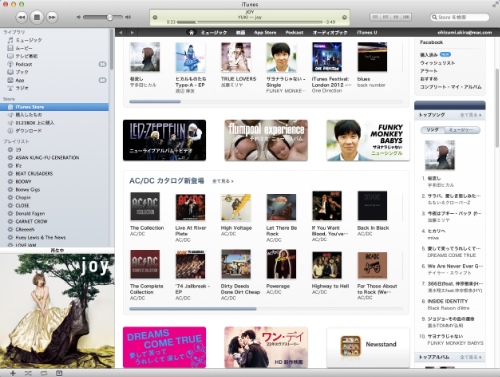Screen dimensions: 500x377
Task: Go back with the left arrow
Action: tap(121, 32)
